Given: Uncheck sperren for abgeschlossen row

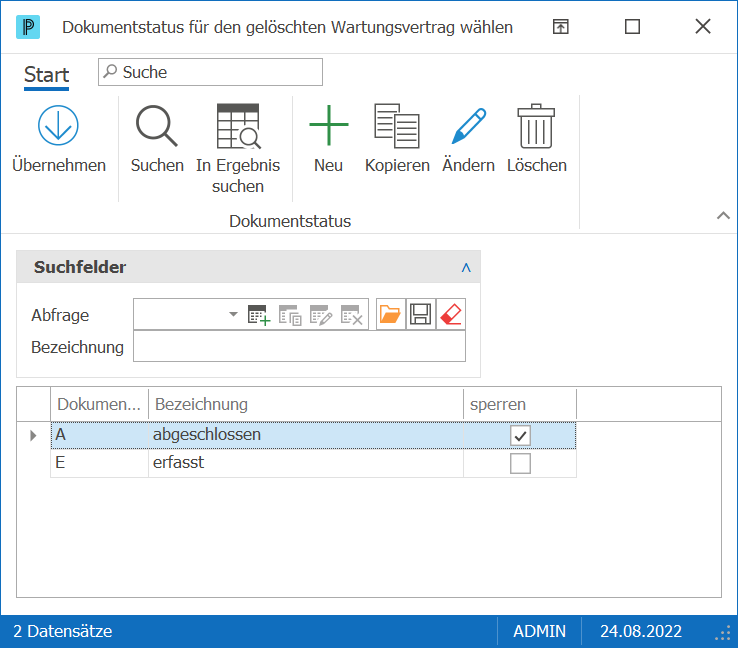Looking at the screenshot, I should click(x=520, y=435).
